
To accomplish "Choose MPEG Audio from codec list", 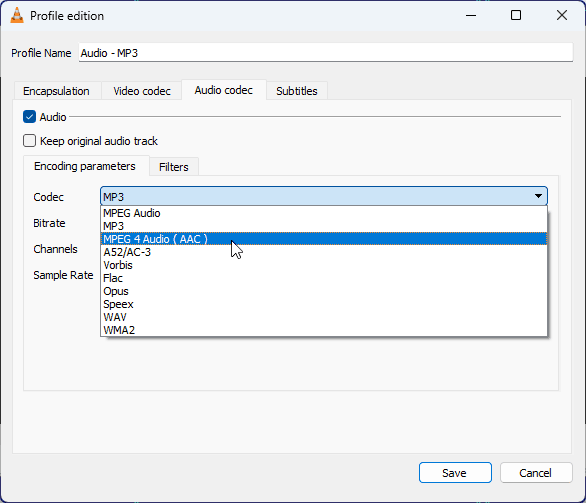I will pos(324,213).
